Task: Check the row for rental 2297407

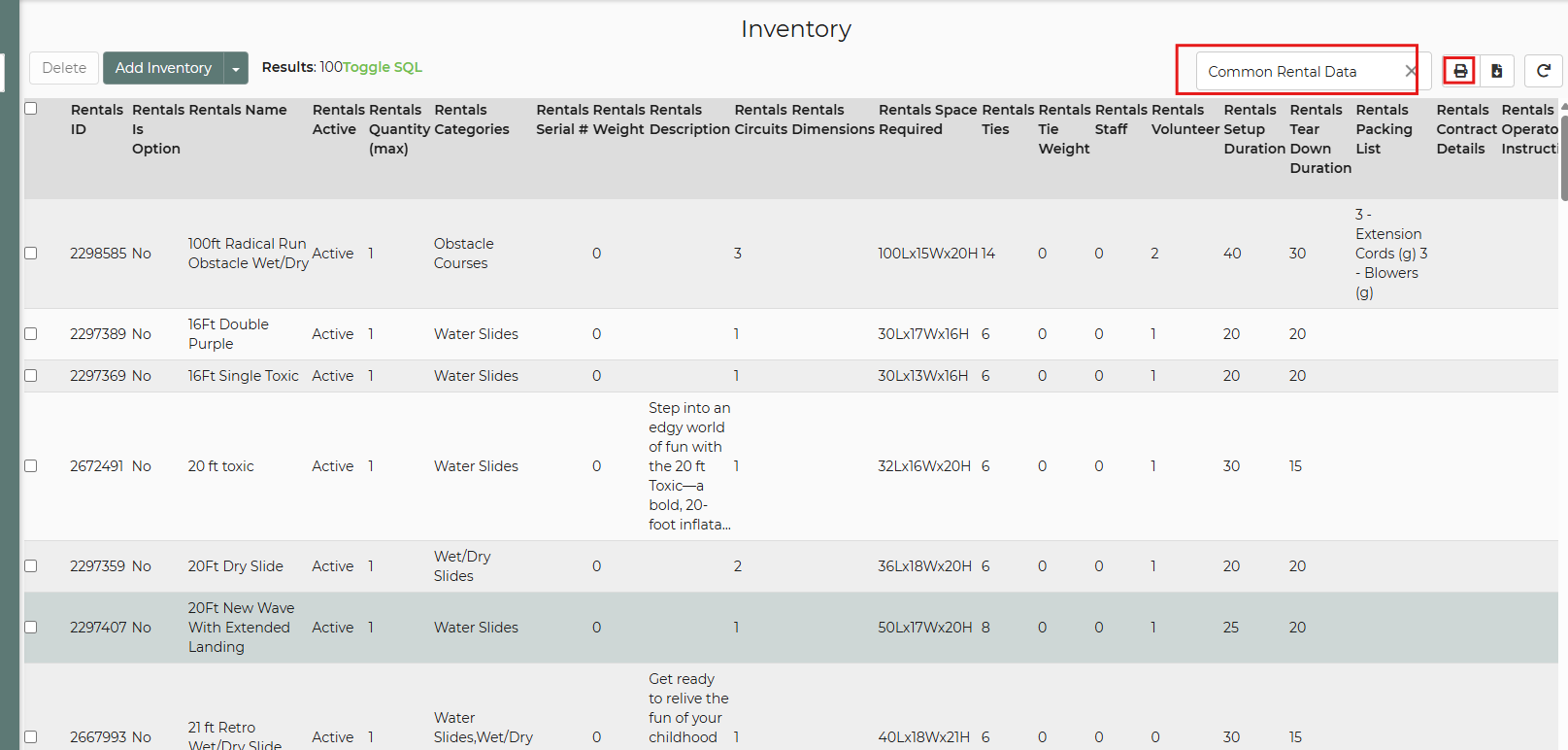Action: 31,628
